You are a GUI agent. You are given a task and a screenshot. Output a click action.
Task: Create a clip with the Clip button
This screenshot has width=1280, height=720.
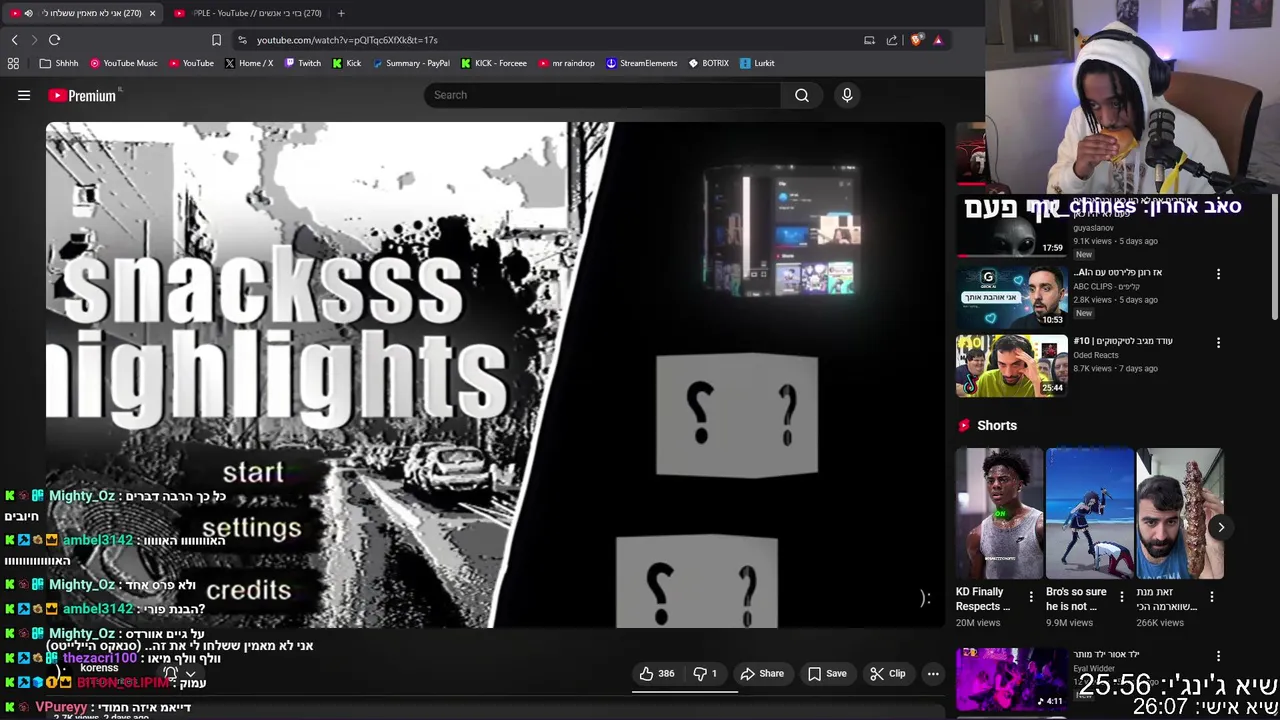coord(888,674)
